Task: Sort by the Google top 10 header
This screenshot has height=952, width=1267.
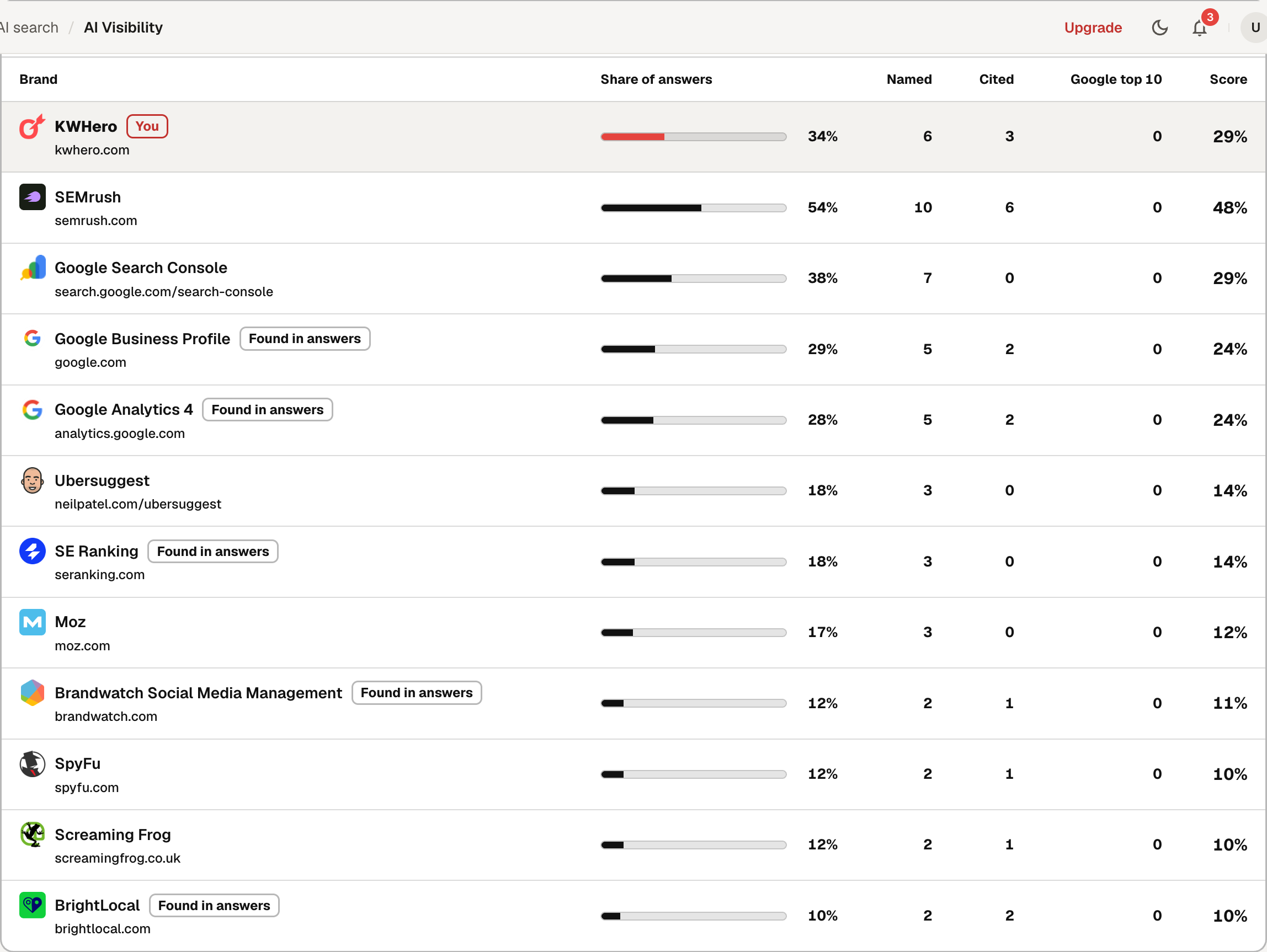Action: pyautogui.click(x=1116, y=79)
